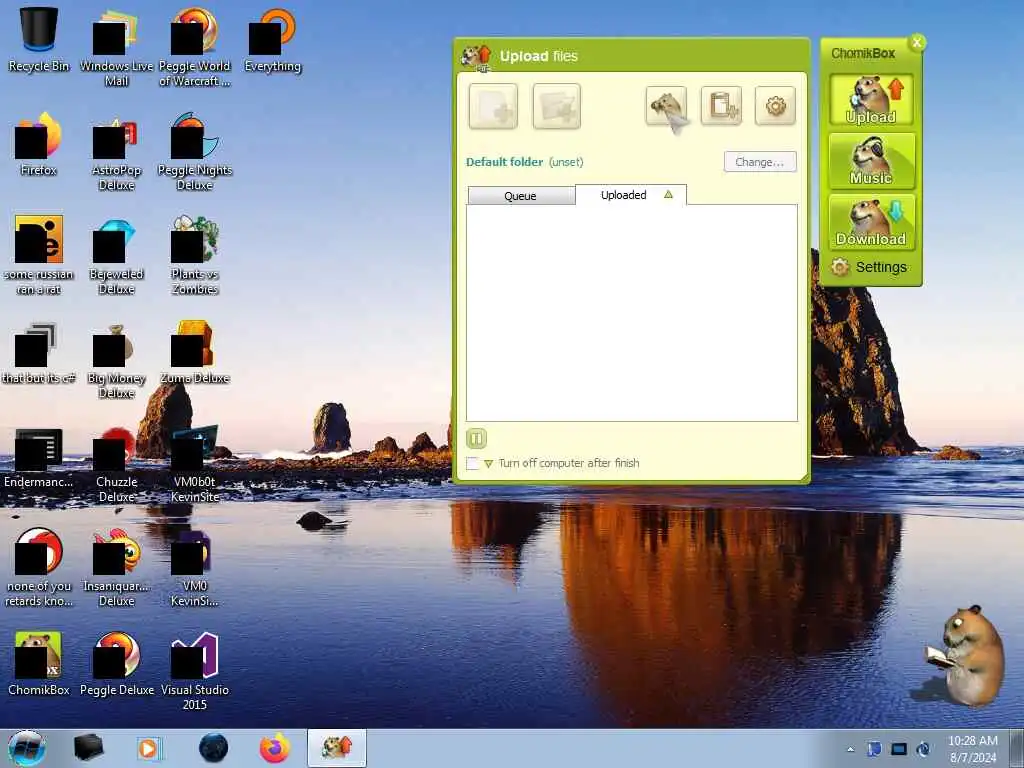The height and width of the screenshot is (768, 1024).
Task: Show hidden system tray icons arrow
Action: click(x=850, y=750)
